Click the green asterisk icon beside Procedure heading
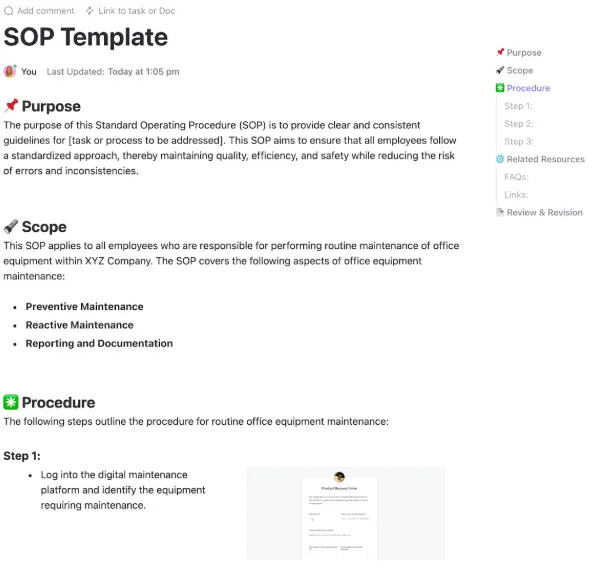This screenshot has width=607, height=571. (11, 402)
